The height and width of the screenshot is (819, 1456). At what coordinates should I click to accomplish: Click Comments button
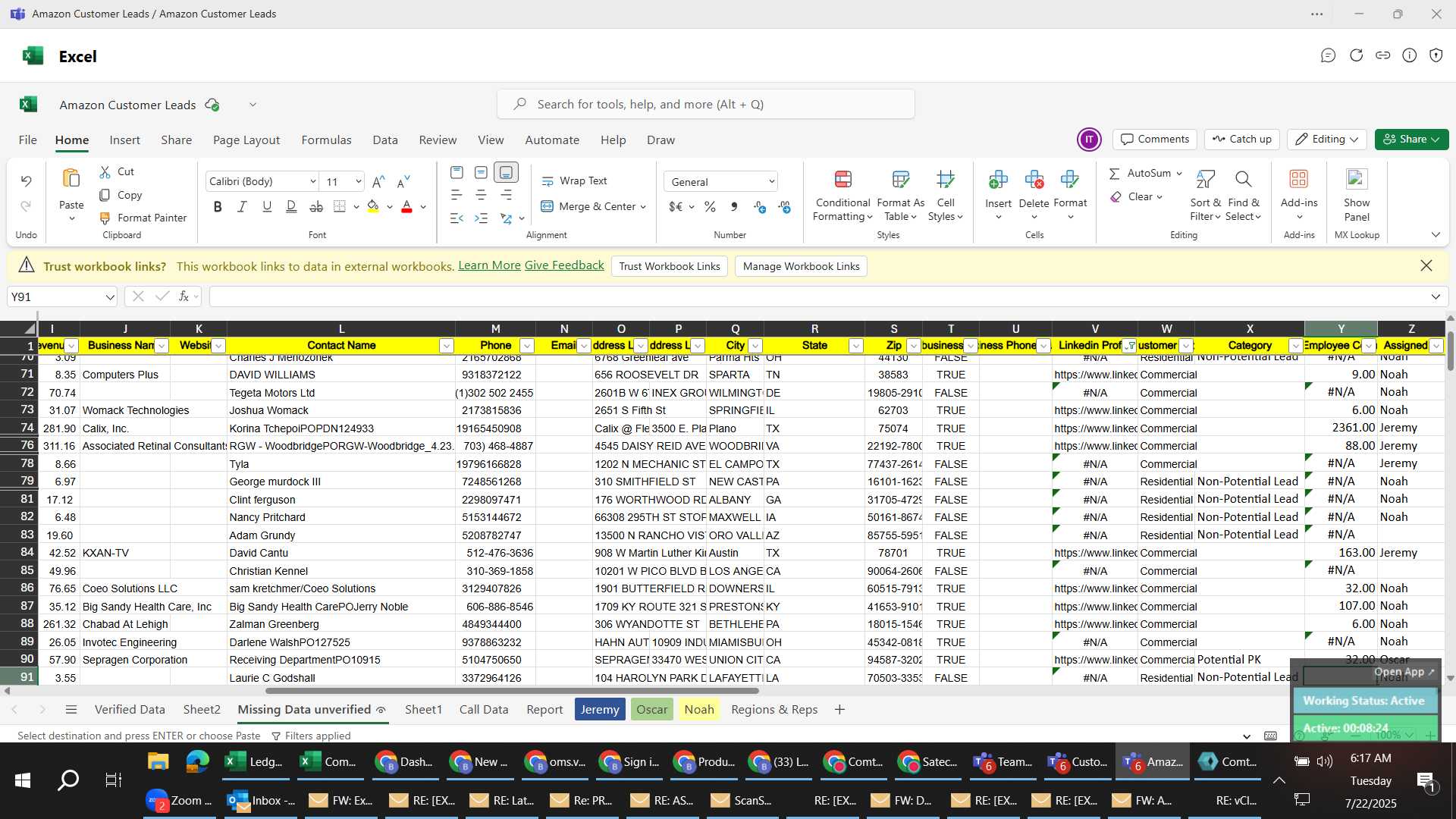coord(1155,140)
